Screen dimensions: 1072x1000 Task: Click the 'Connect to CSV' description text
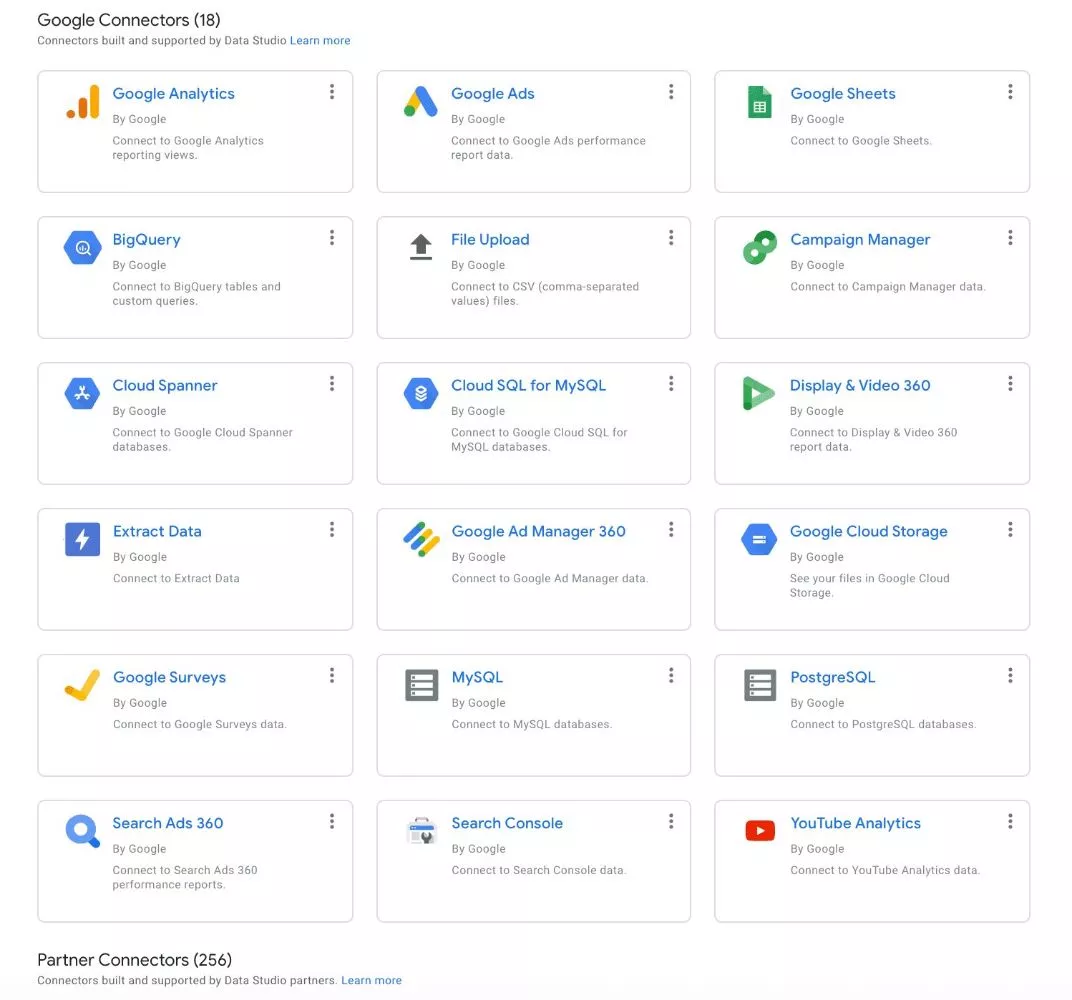pyautogui.click(x=545, y=294)
